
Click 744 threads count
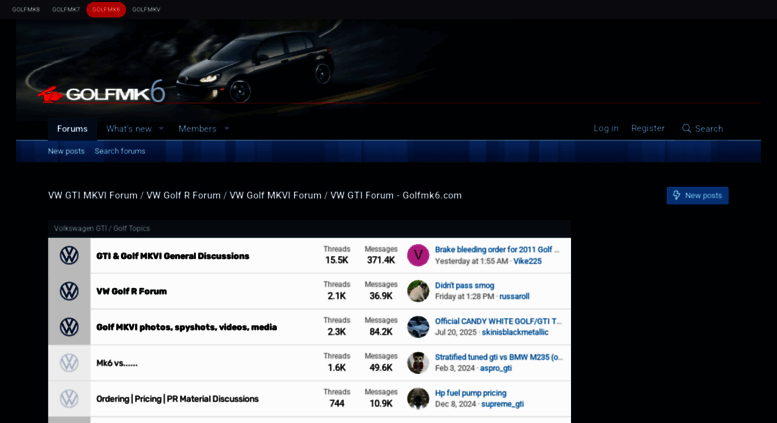337,403
